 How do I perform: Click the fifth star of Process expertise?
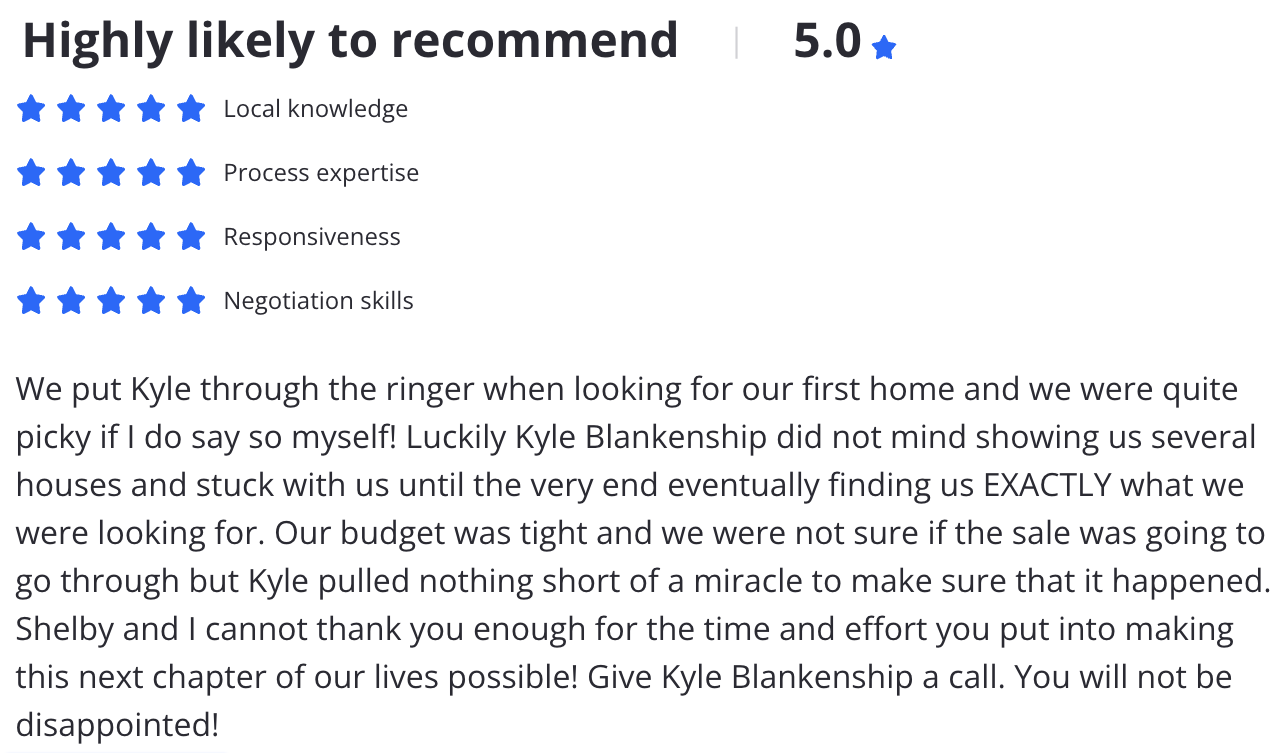point(191,172)
